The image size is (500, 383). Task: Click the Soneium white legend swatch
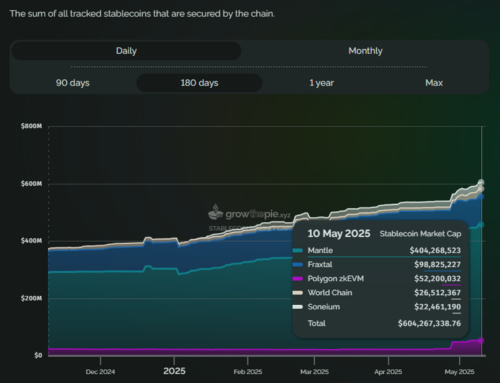[x=298, y=307]
